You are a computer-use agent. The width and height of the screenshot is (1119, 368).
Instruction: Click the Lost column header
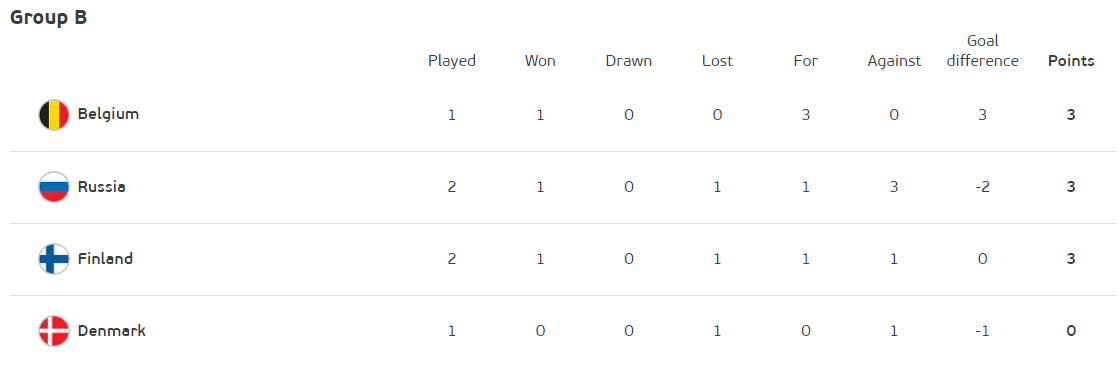point(717,61)
